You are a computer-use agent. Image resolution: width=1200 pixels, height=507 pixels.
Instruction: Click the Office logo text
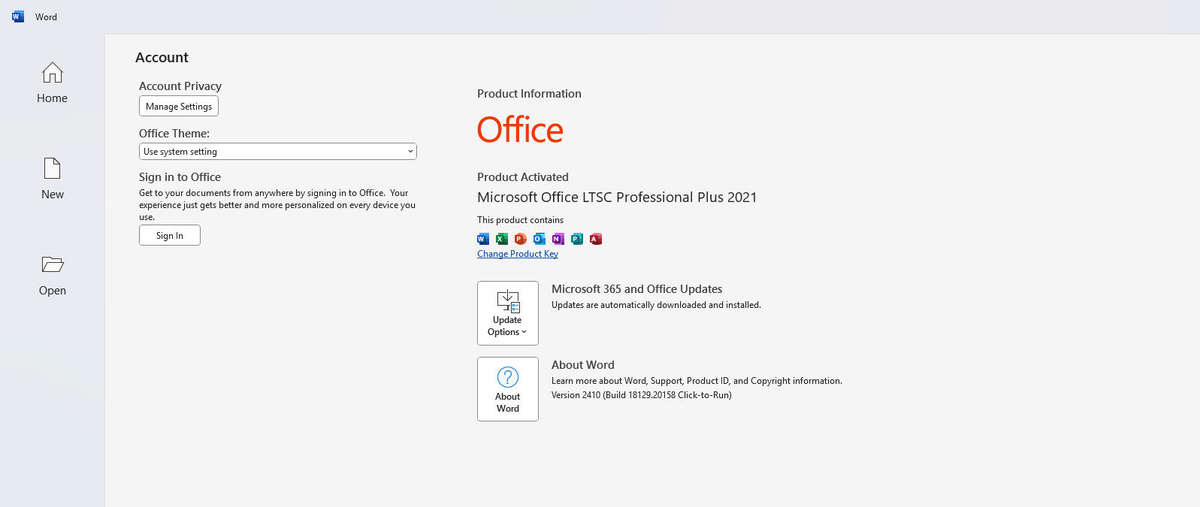point(520,130)
